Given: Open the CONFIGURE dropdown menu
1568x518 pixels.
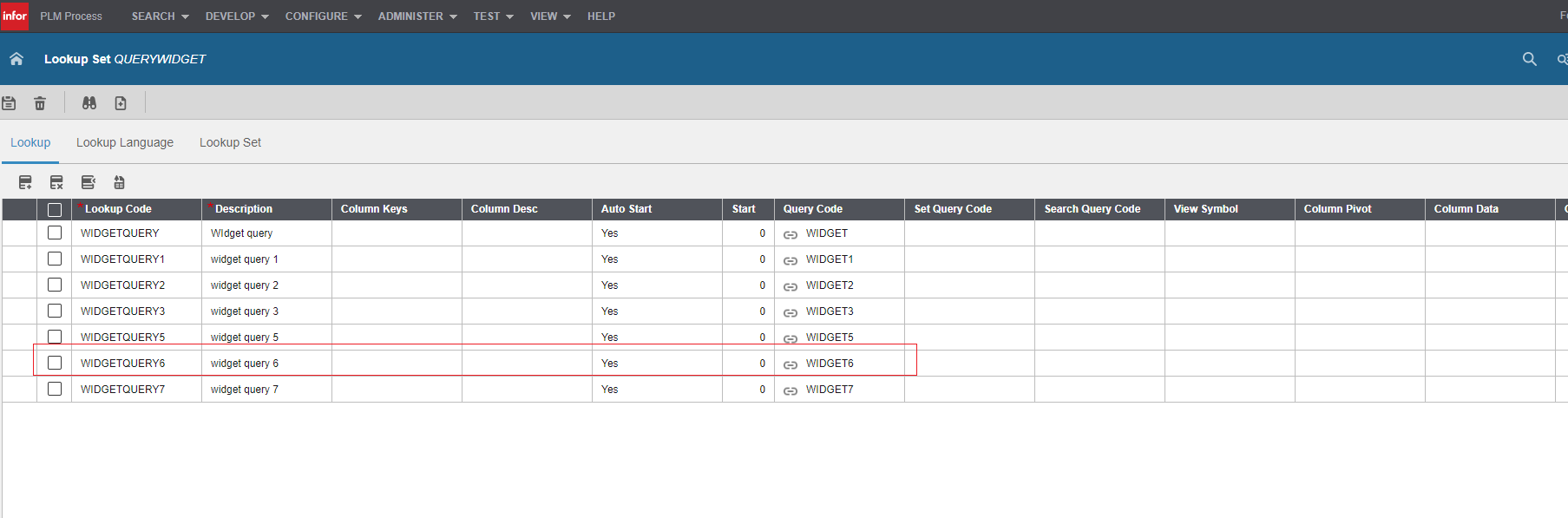Looking at the screenshot, I should click(323, 16).
